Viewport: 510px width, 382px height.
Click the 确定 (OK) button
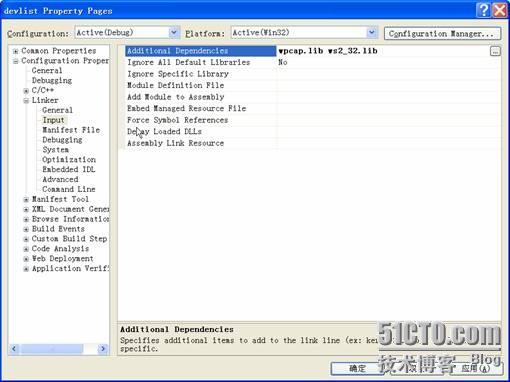358,368
